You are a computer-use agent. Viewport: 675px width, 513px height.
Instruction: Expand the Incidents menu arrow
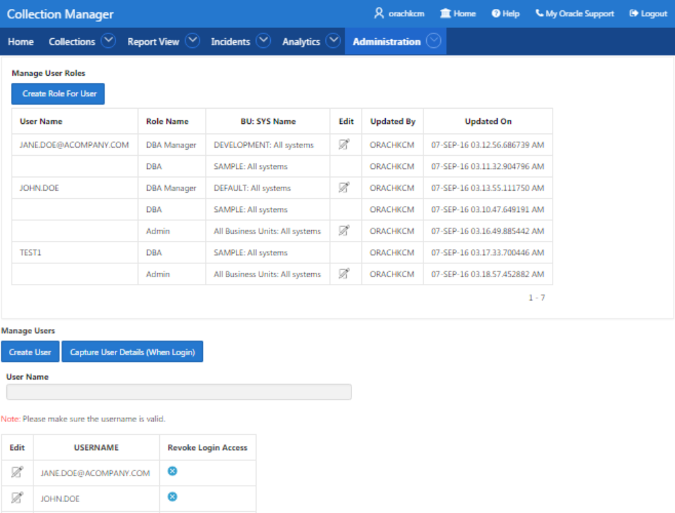(263, 41)
